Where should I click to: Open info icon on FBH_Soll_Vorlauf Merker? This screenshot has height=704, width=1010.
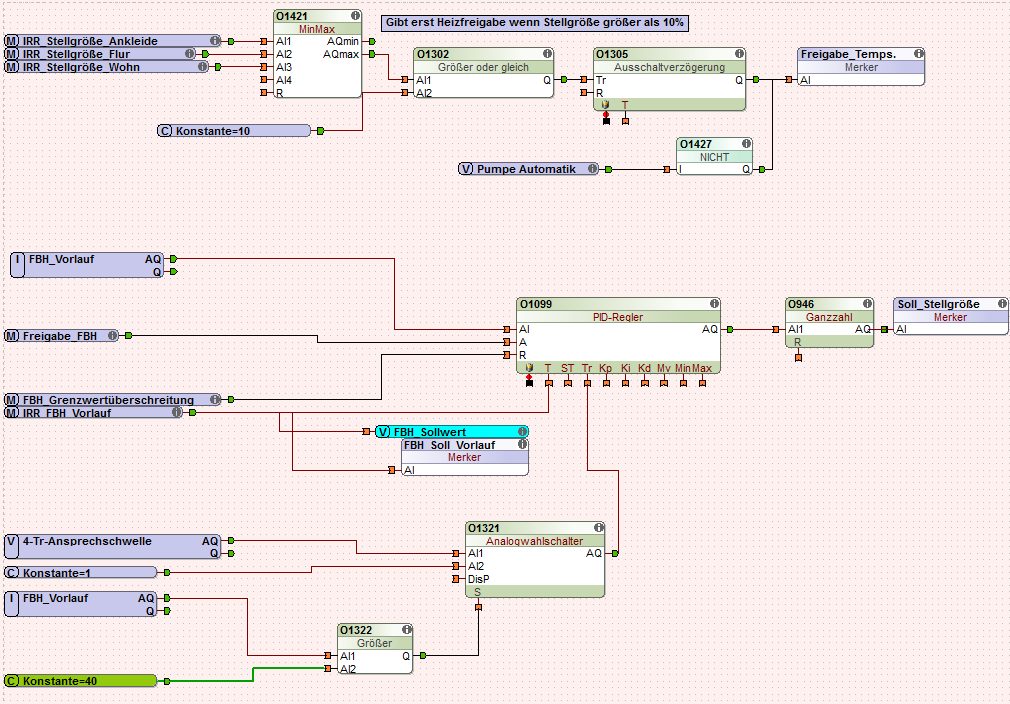(x=522, y=444)
